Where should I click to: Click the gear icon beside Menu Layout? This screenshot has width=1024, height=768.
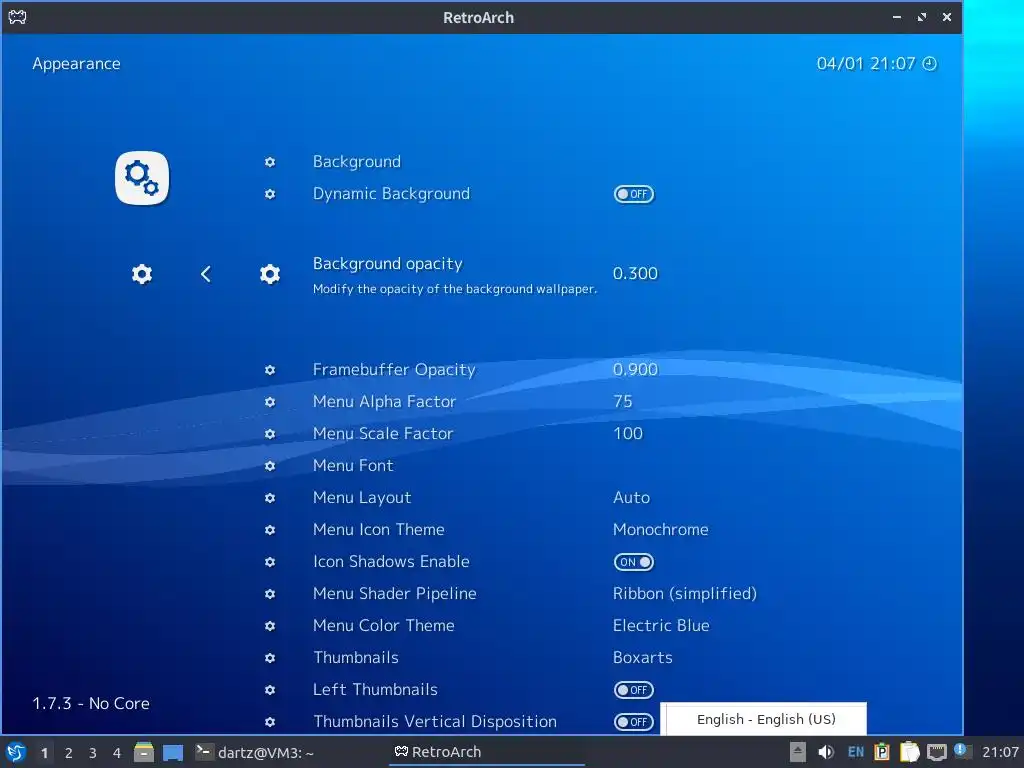tap(270, 498)
